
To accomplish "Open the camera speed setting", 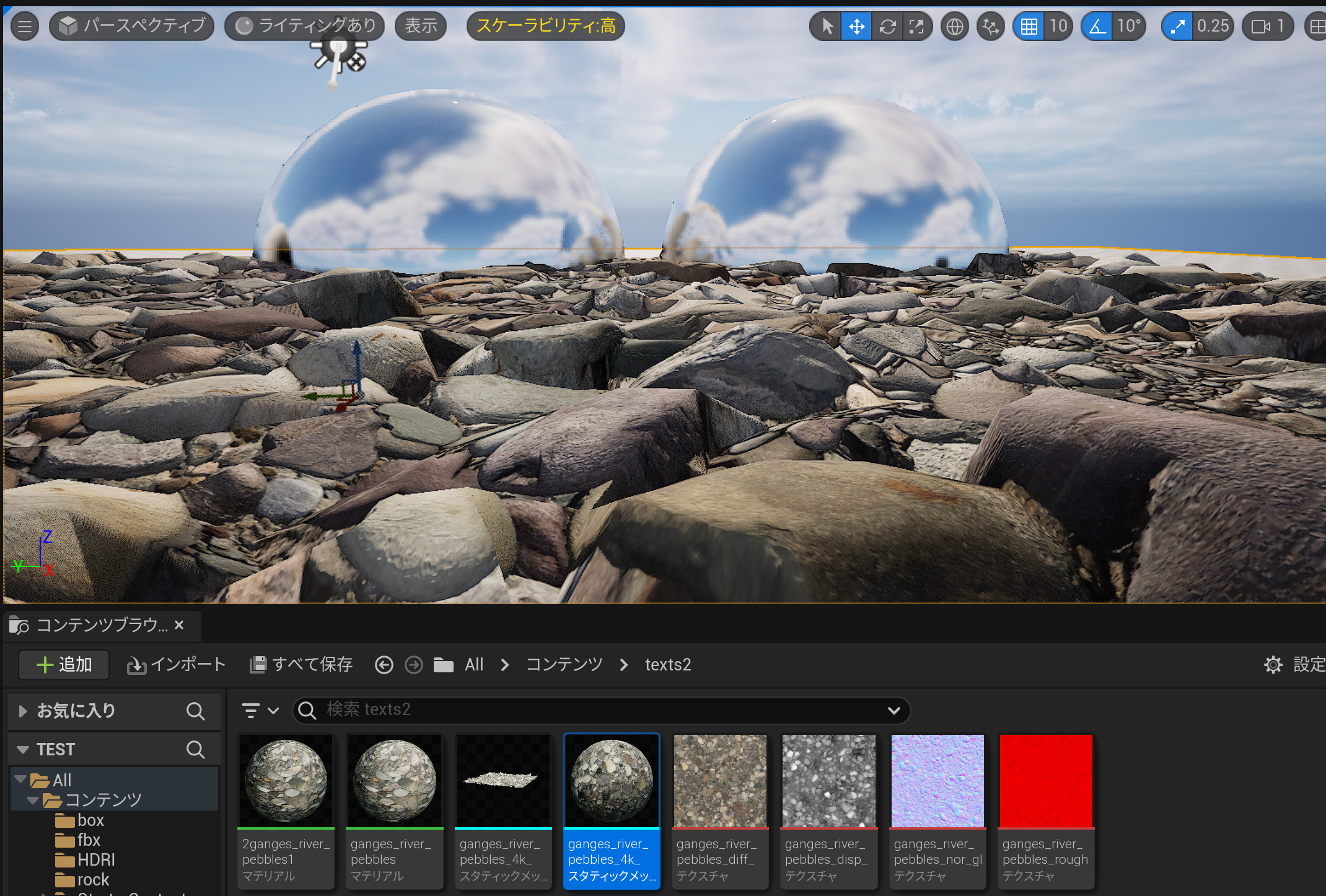I will coord(1268,26).
